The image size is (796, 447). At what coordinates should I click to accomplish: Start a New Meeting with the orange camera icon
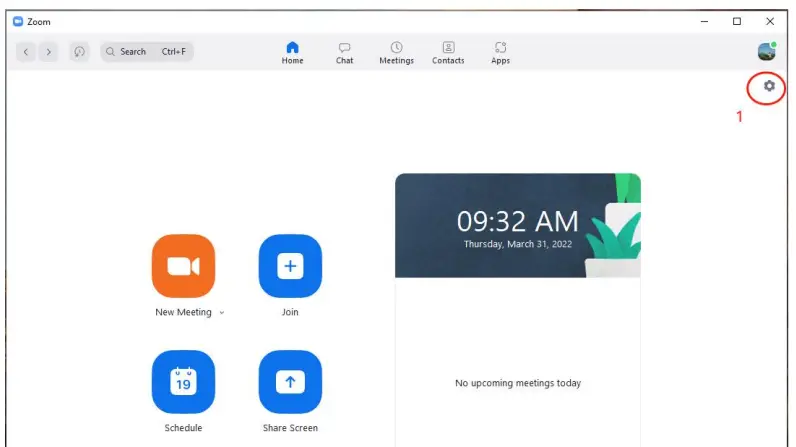point(183,266)
